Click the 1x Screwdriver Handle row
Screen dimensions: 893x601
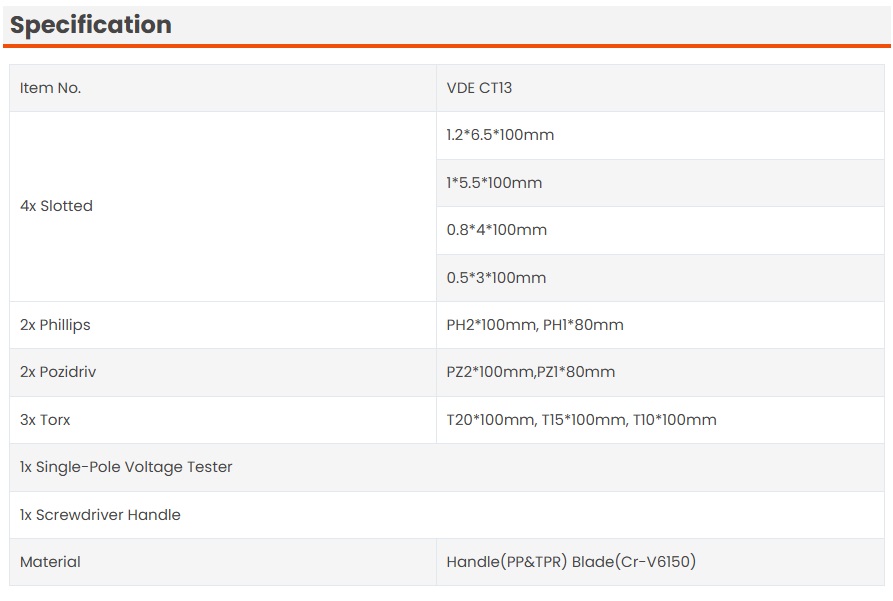(x=100, y=515)
